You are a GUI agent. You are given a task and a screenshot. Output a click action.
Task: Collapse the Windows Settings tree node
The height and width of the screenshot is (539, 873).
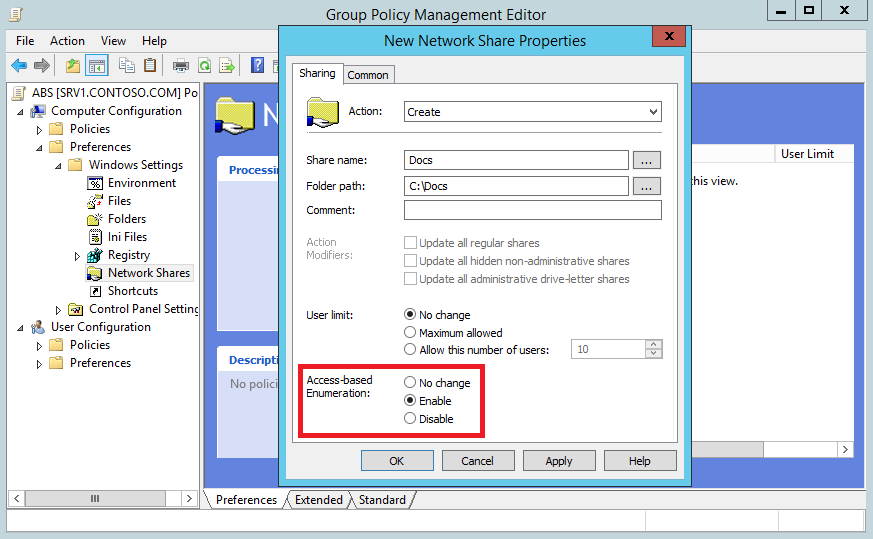point(58,165)
